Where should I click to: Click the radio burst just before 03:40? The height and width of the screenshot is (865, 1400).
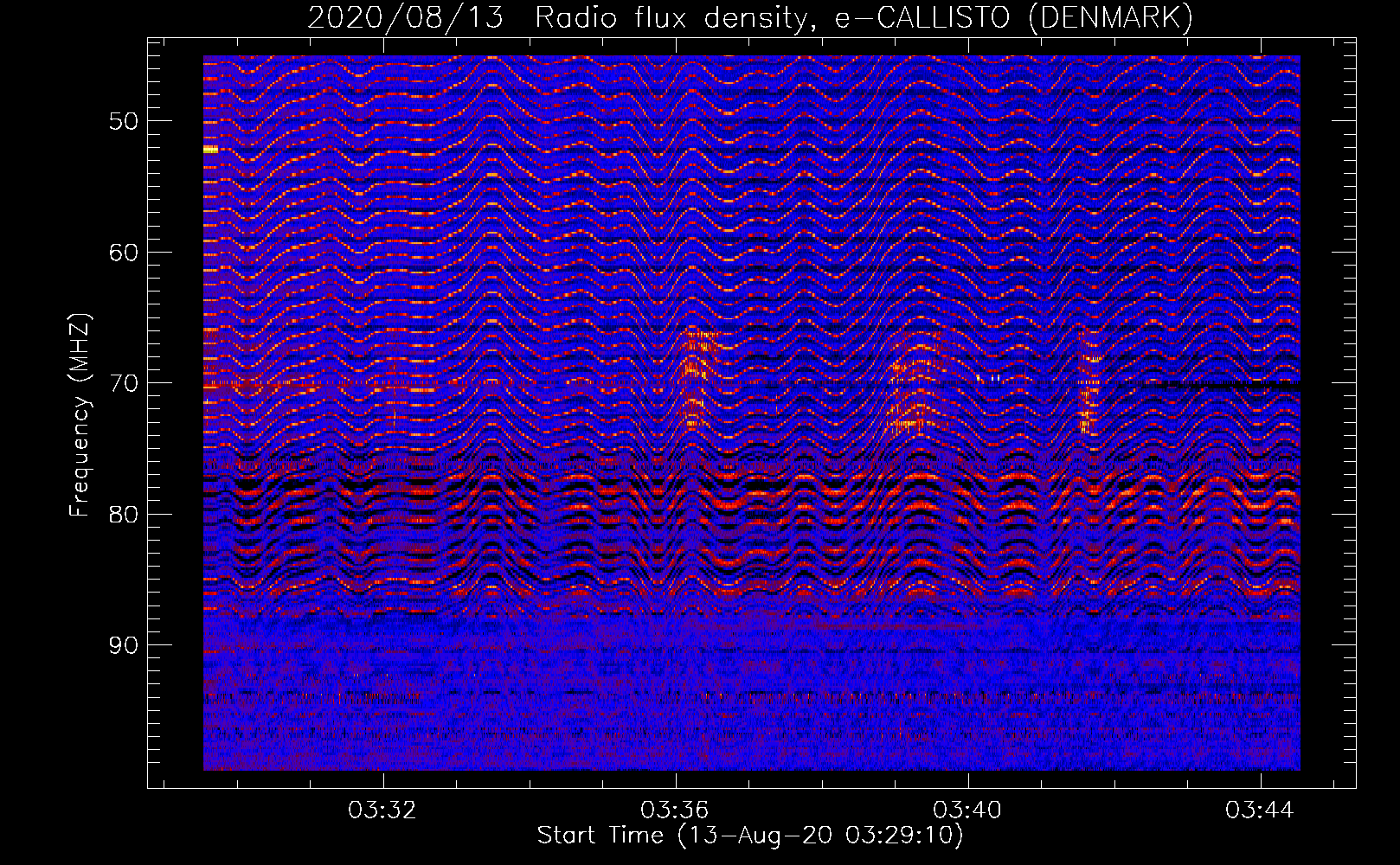[917, 381]
